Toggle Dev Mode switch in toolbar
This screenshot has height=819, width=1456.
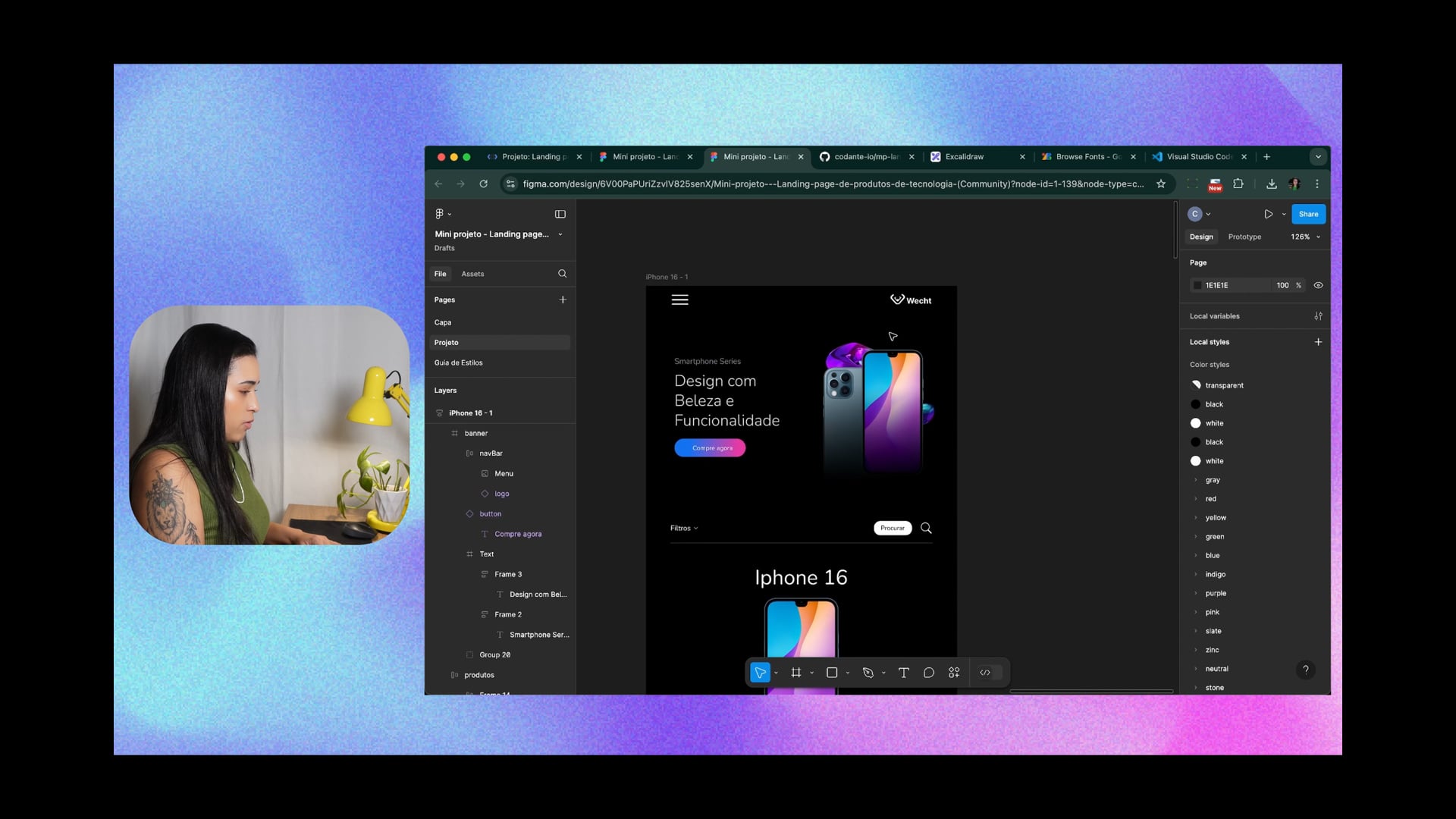coord(990,673)
